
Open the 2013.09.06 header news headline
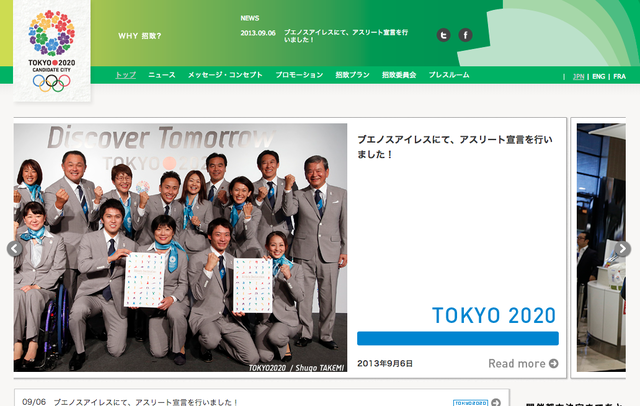coord(346,36)
